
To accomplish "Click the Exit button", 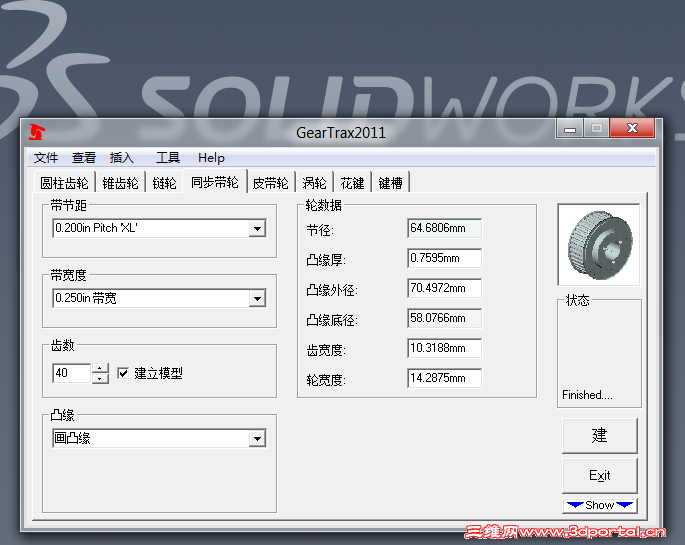I will (x=599, y=476).
